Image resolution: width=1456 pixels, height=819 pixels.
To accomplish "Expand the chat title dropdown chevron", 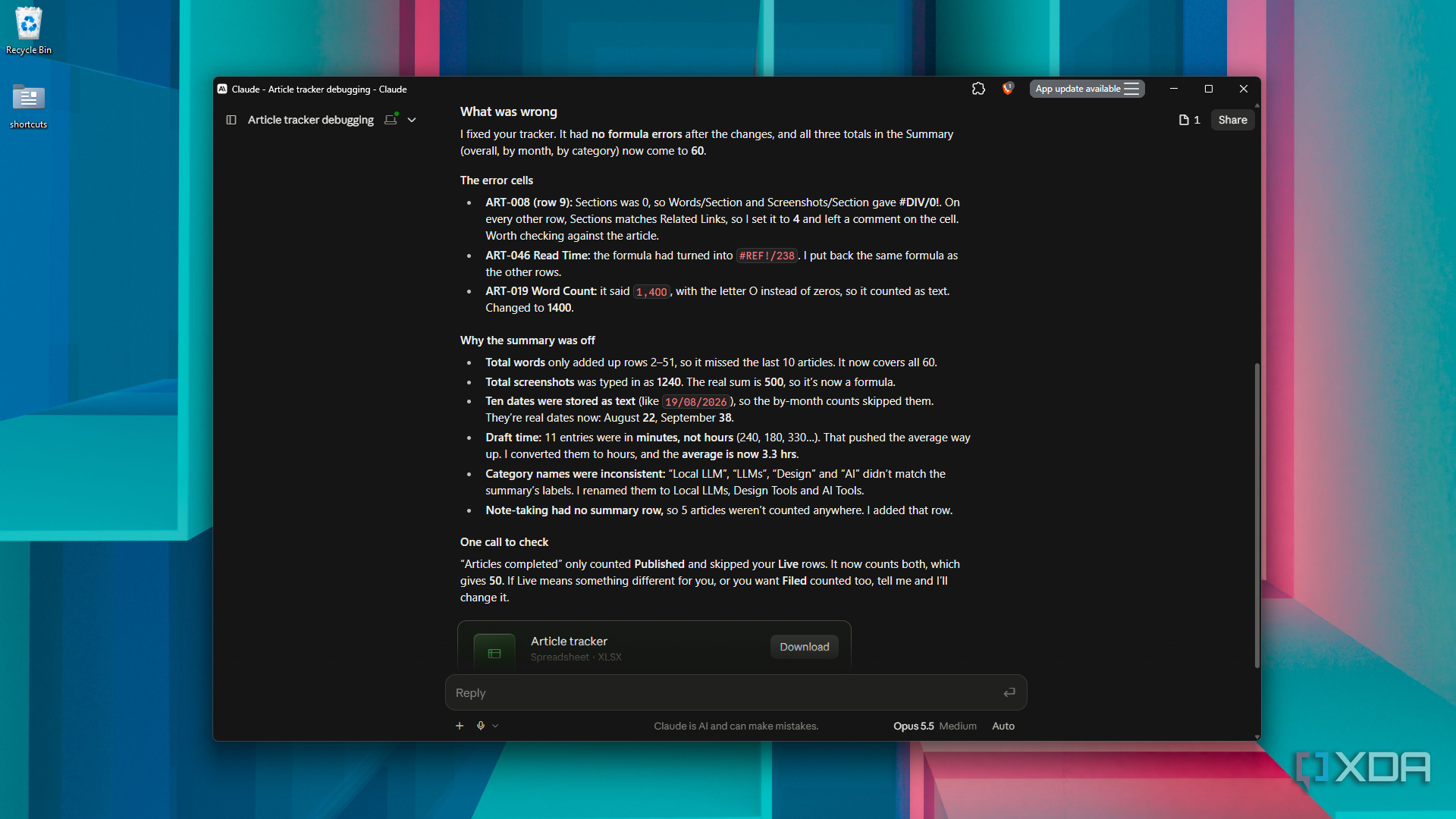I will (x=412, y=120).
